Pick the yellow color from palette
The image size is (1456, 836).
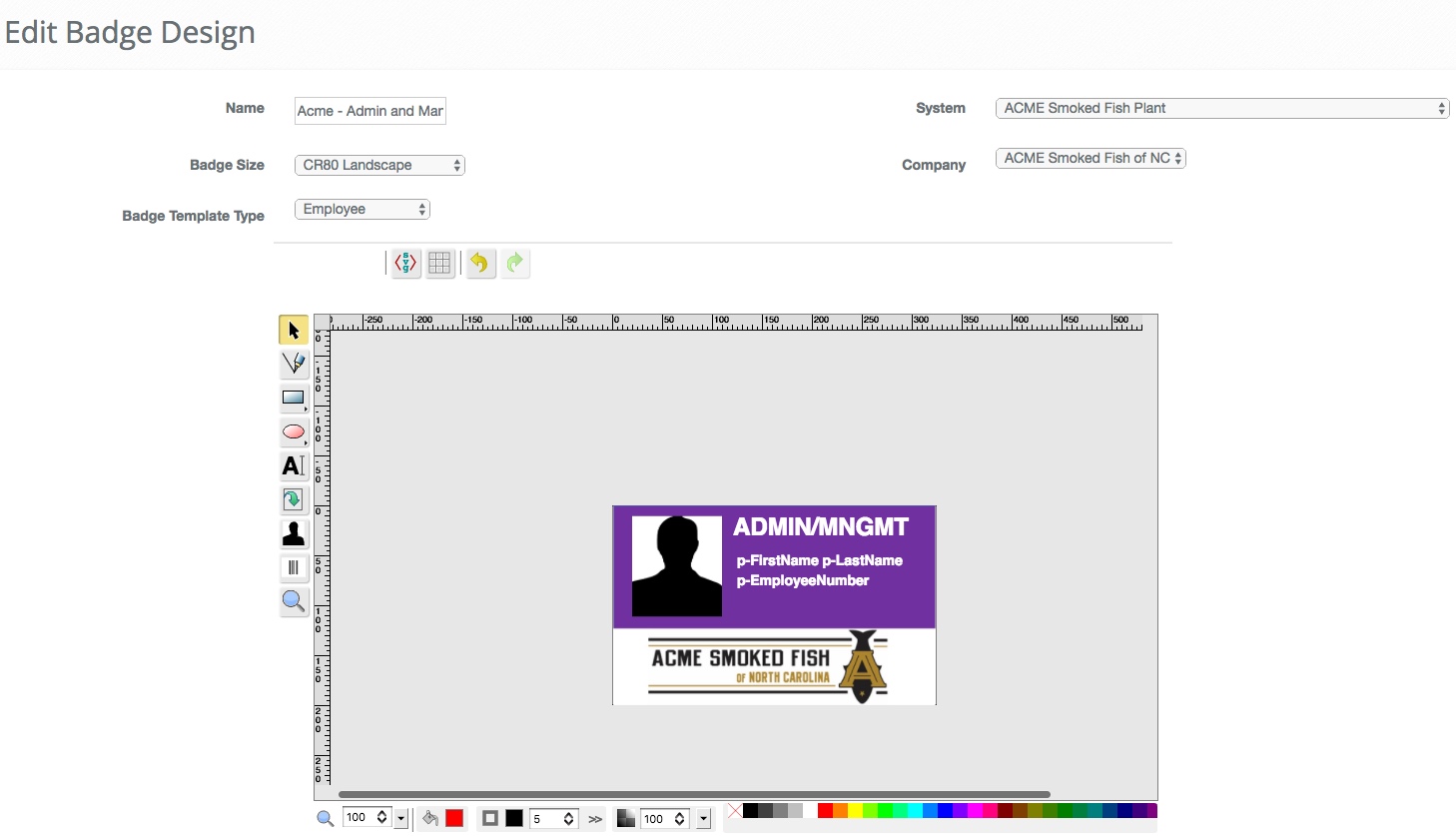click(x=855, y=811)
